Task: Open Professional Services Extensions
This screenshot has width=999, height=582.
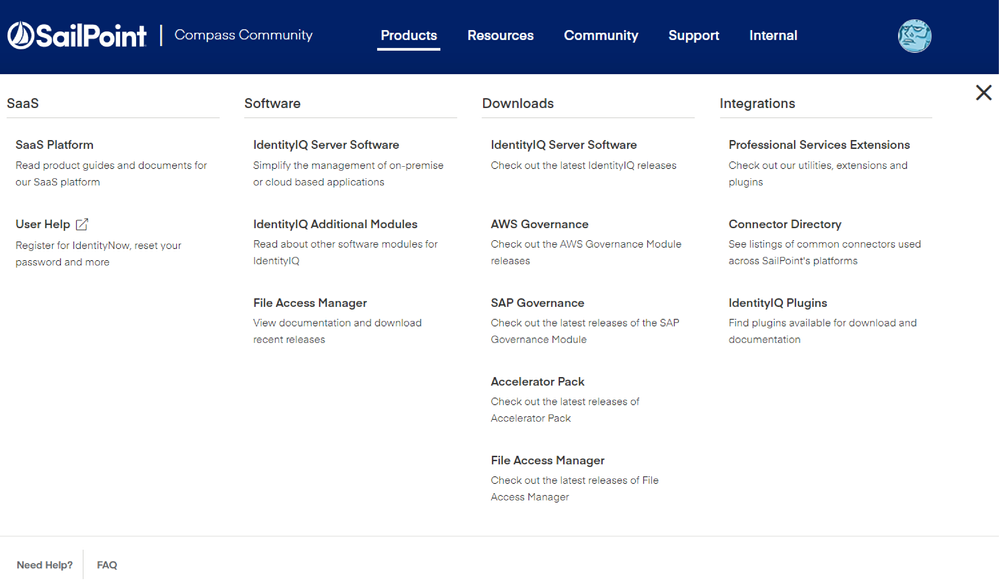Action: click(819, 145)
